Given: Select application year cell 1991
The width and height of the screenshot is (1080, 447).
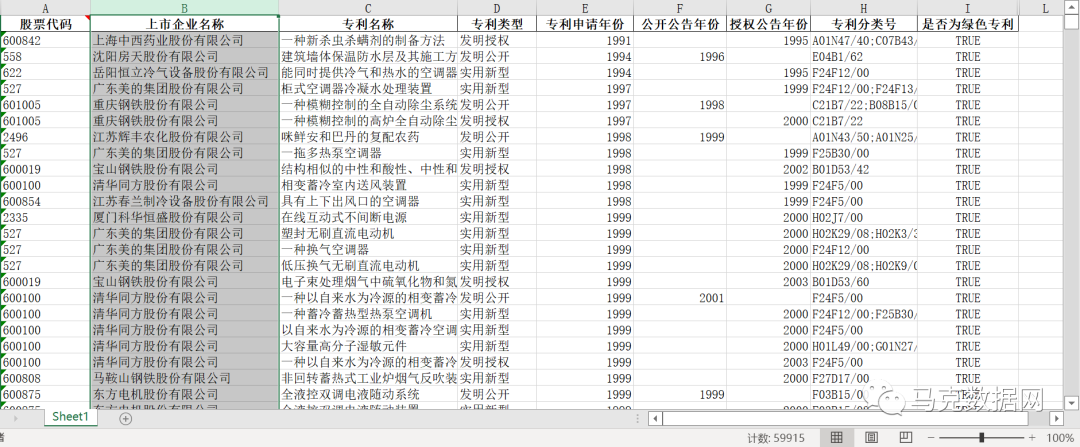Looking at the screenshot, I should 585,40.
